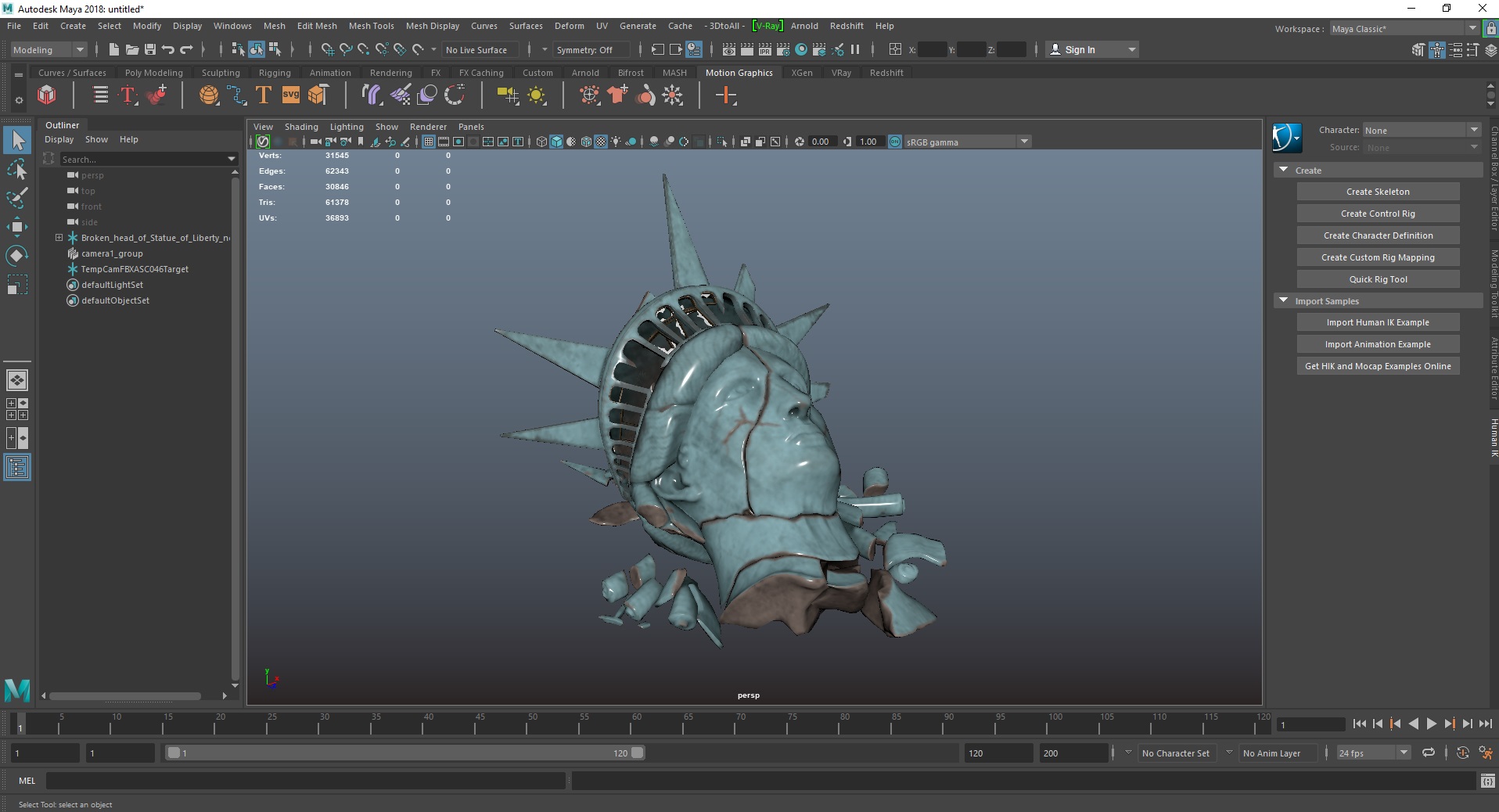
Task: Click the New Scene icon
Action: click(114, 49)
